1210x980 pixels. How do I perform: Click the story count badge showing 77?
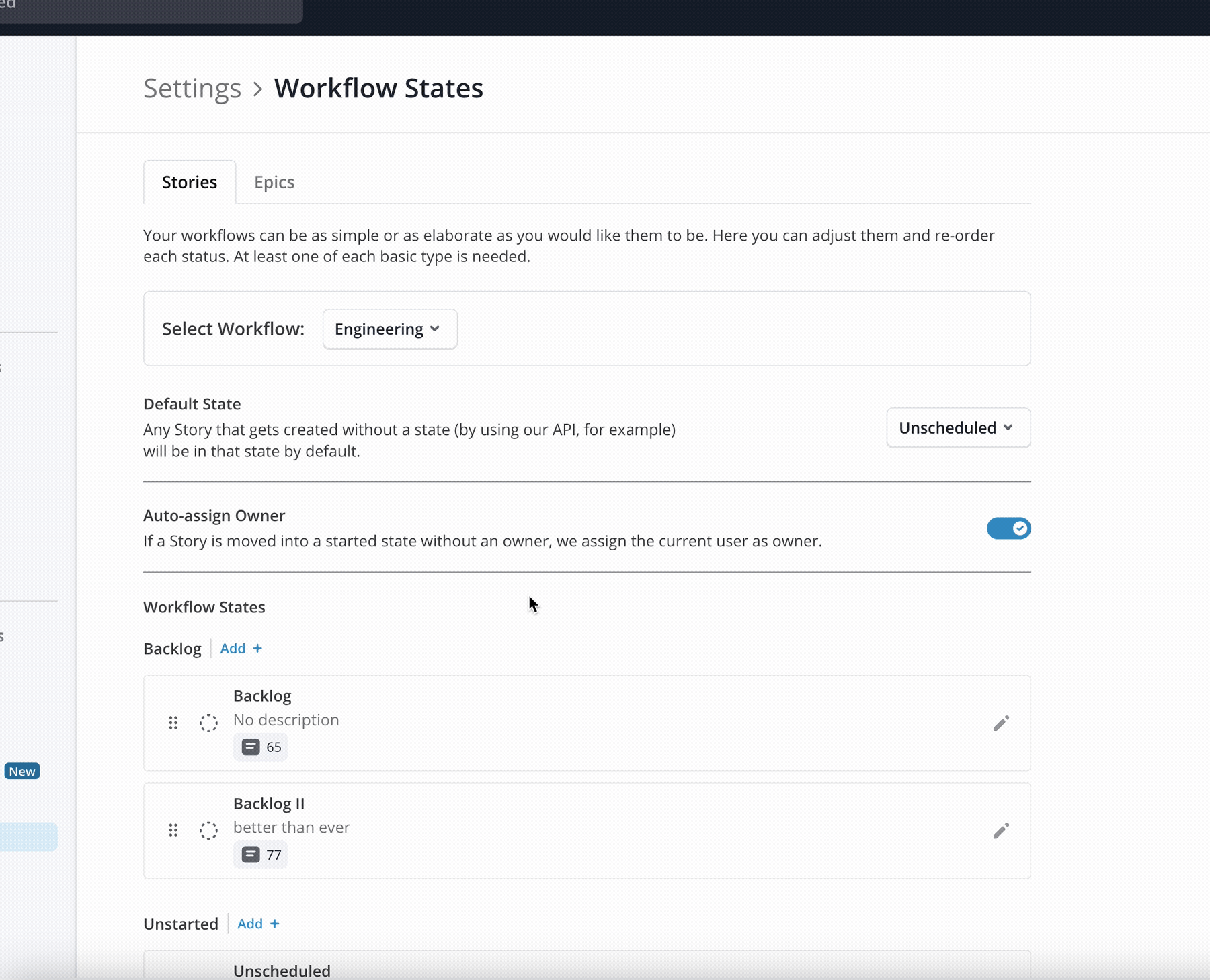coord(261,855)
